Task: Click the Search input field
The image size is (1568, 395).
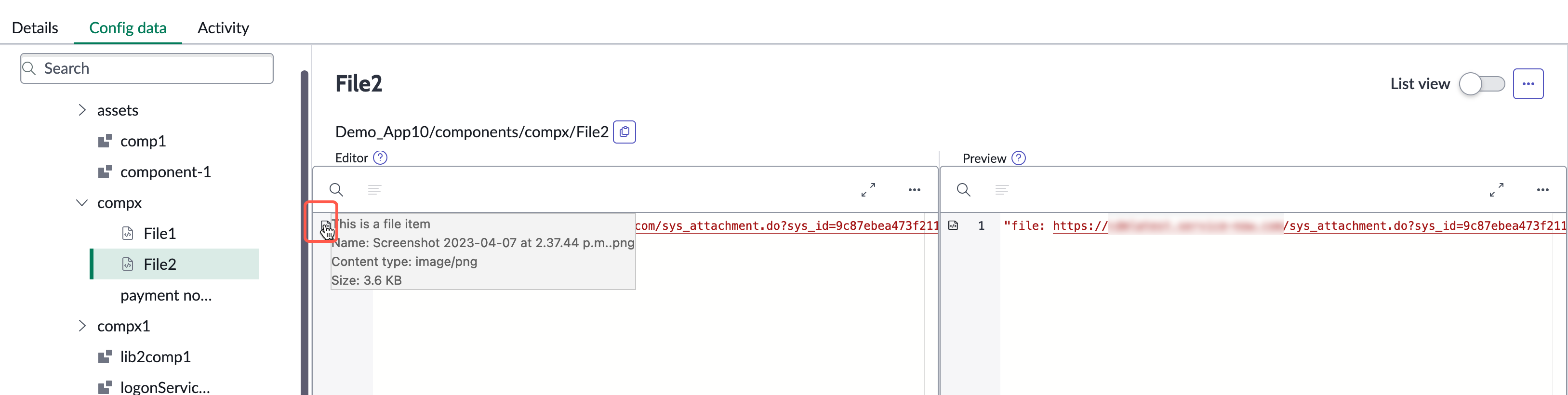Action: 146,68
